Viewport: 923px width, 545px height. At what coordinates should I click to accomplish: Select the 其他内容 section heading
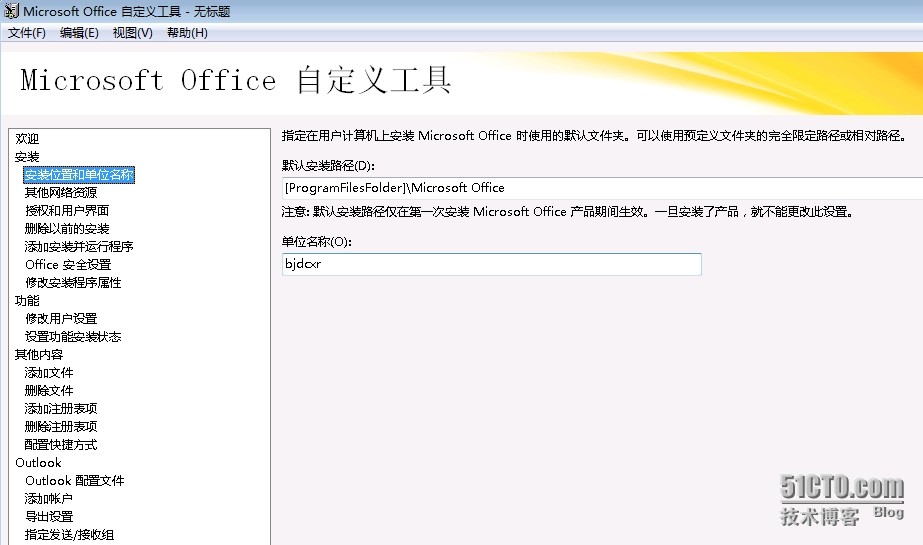(x=39, y=354)
